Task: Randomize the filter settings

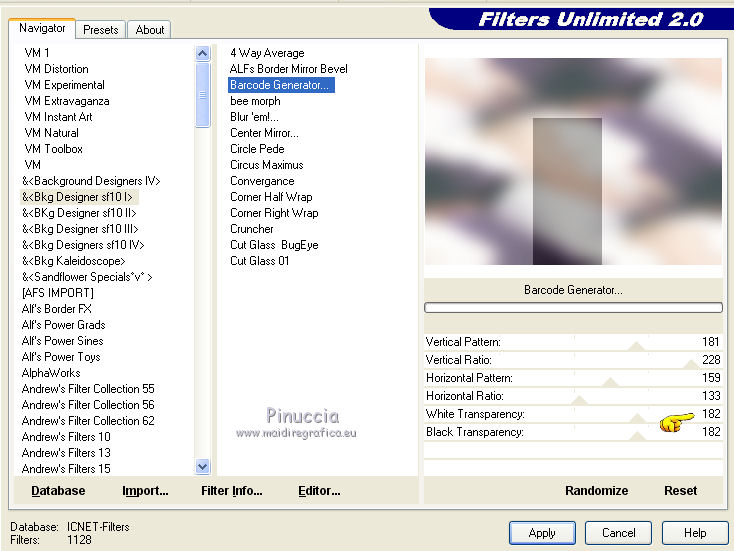Action: point(596,491)
